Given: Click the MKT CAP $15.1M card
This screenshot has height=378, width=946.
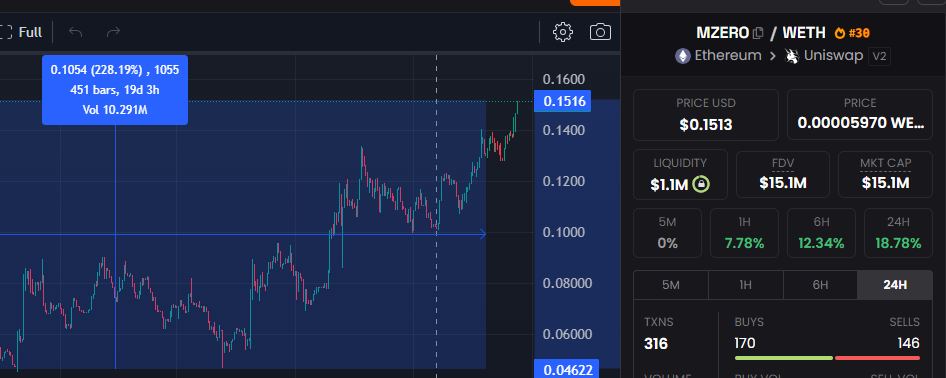Looking at the screenshot, I should click(886, 174).
